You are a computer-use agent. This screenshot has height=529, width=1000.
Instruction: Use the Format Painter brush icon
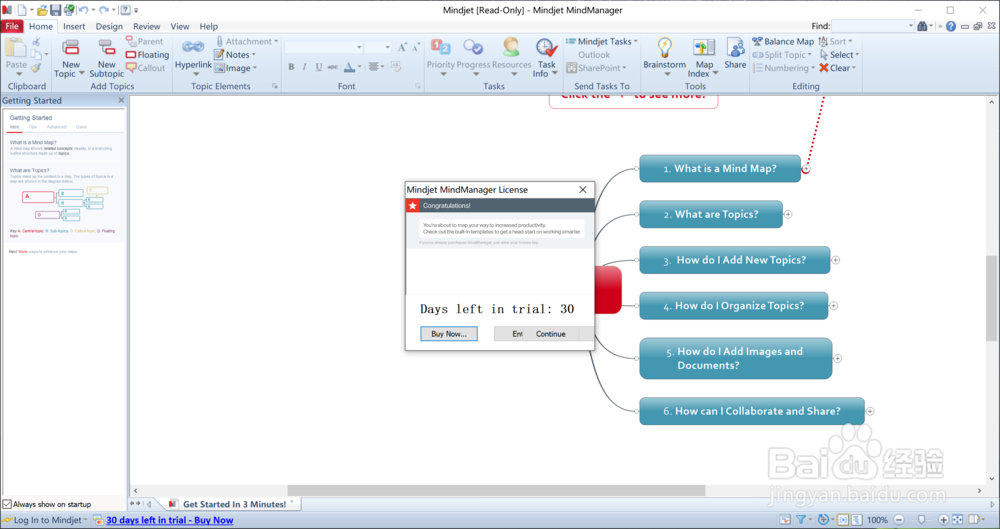[36, 68]
